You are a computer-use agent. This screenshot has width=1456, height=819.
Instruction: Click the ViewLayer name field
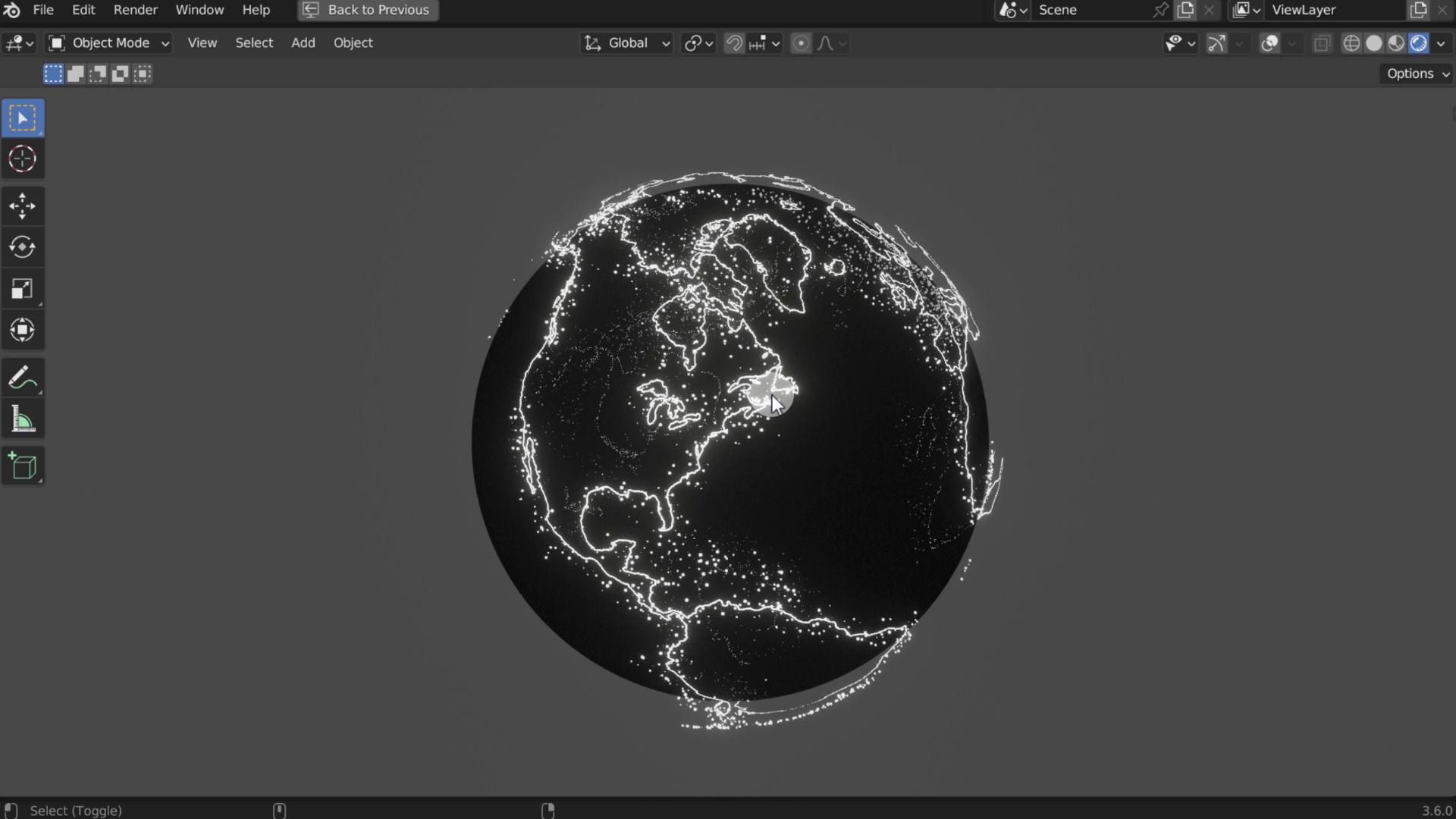click(x=1335, y=10)
